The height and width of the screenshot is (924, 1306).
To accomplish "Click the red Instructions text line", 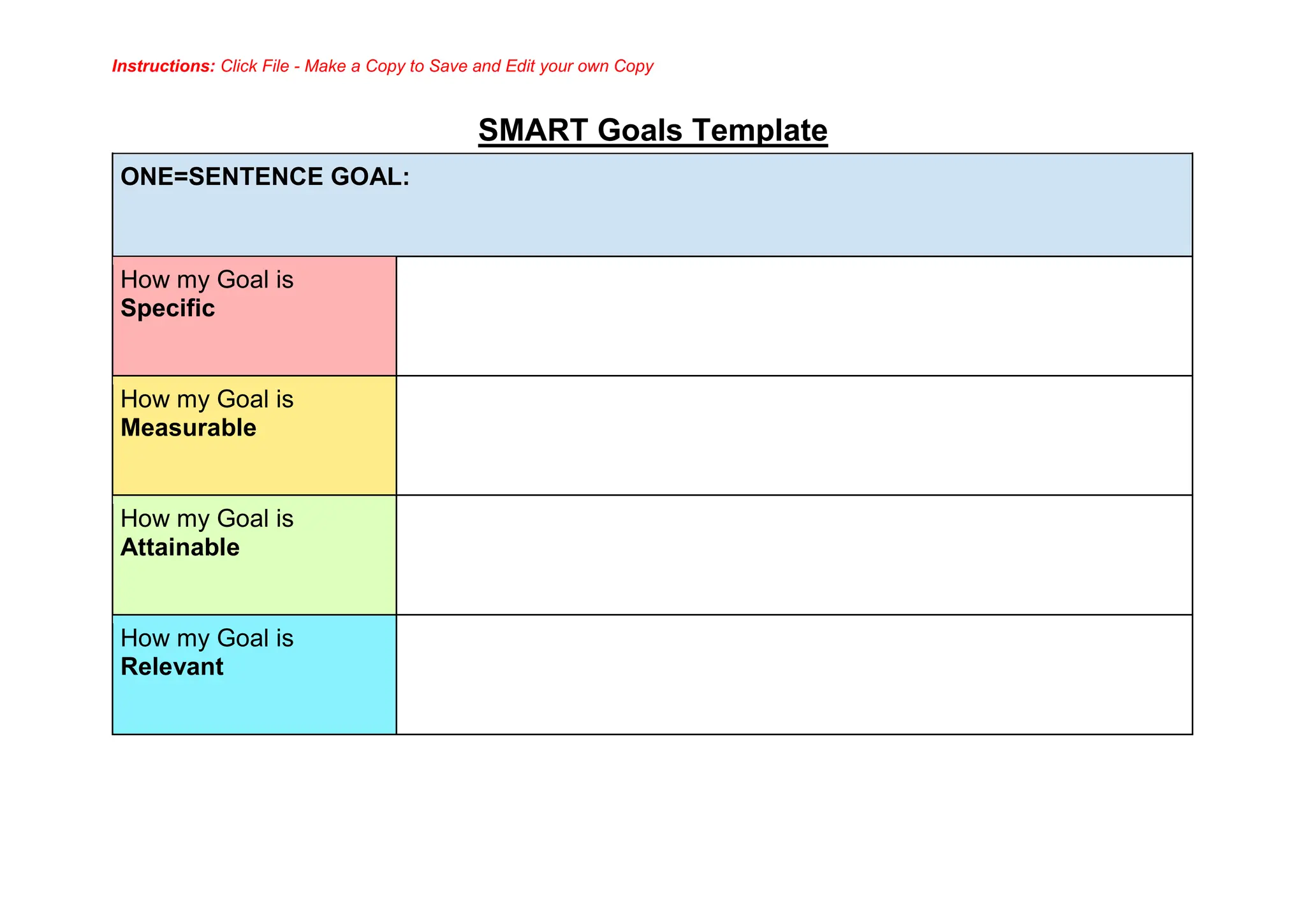I will point(383,66).
